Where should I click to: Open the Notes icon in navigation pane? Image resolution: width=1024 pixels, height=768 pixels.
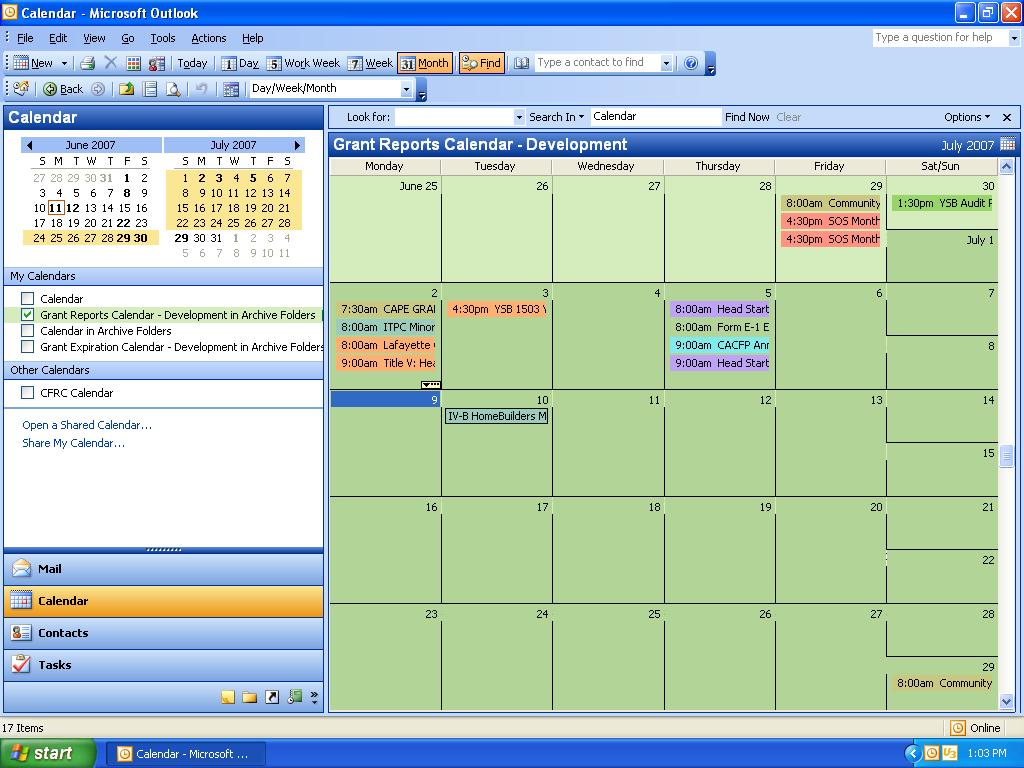click(228, 697)
